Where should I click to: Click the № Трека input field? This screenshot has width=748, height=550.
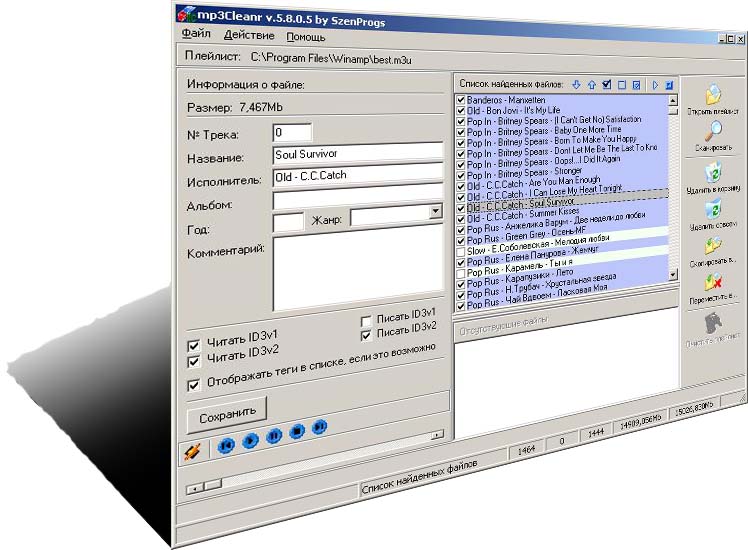[x=292, y=132]
